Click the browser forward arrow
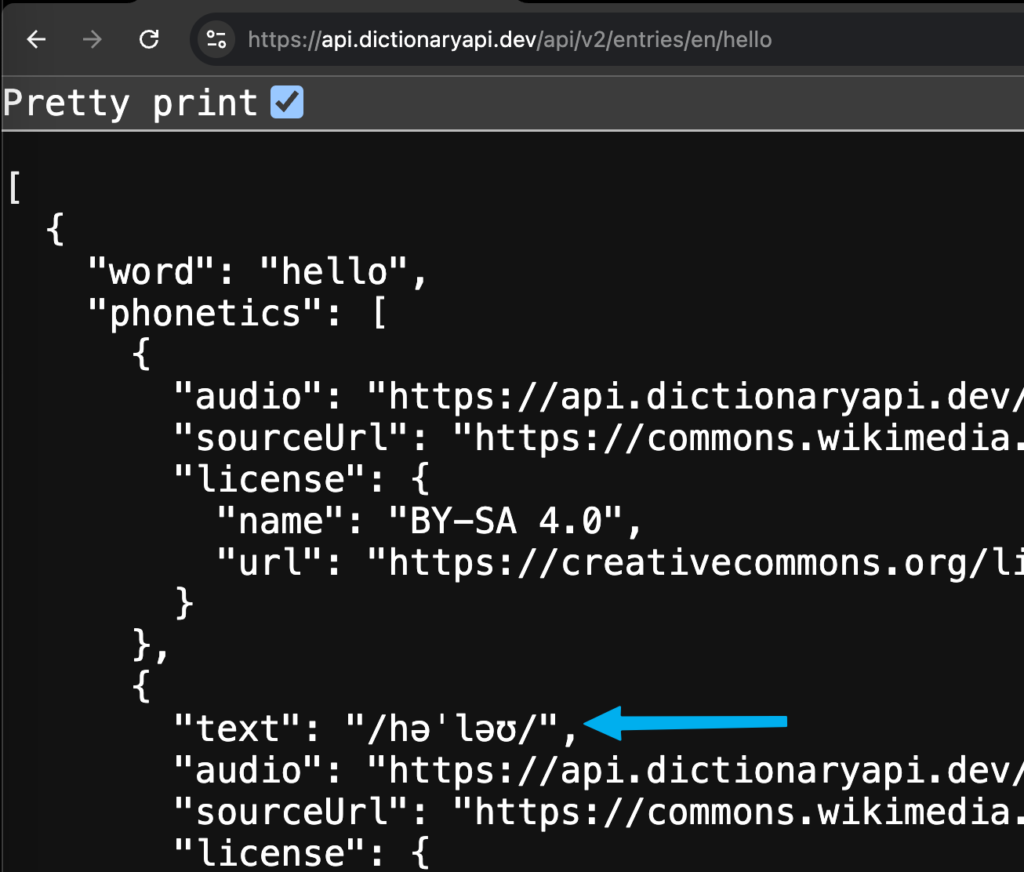The width and height of the screenshot is (1024, 872). pos(92,40)
